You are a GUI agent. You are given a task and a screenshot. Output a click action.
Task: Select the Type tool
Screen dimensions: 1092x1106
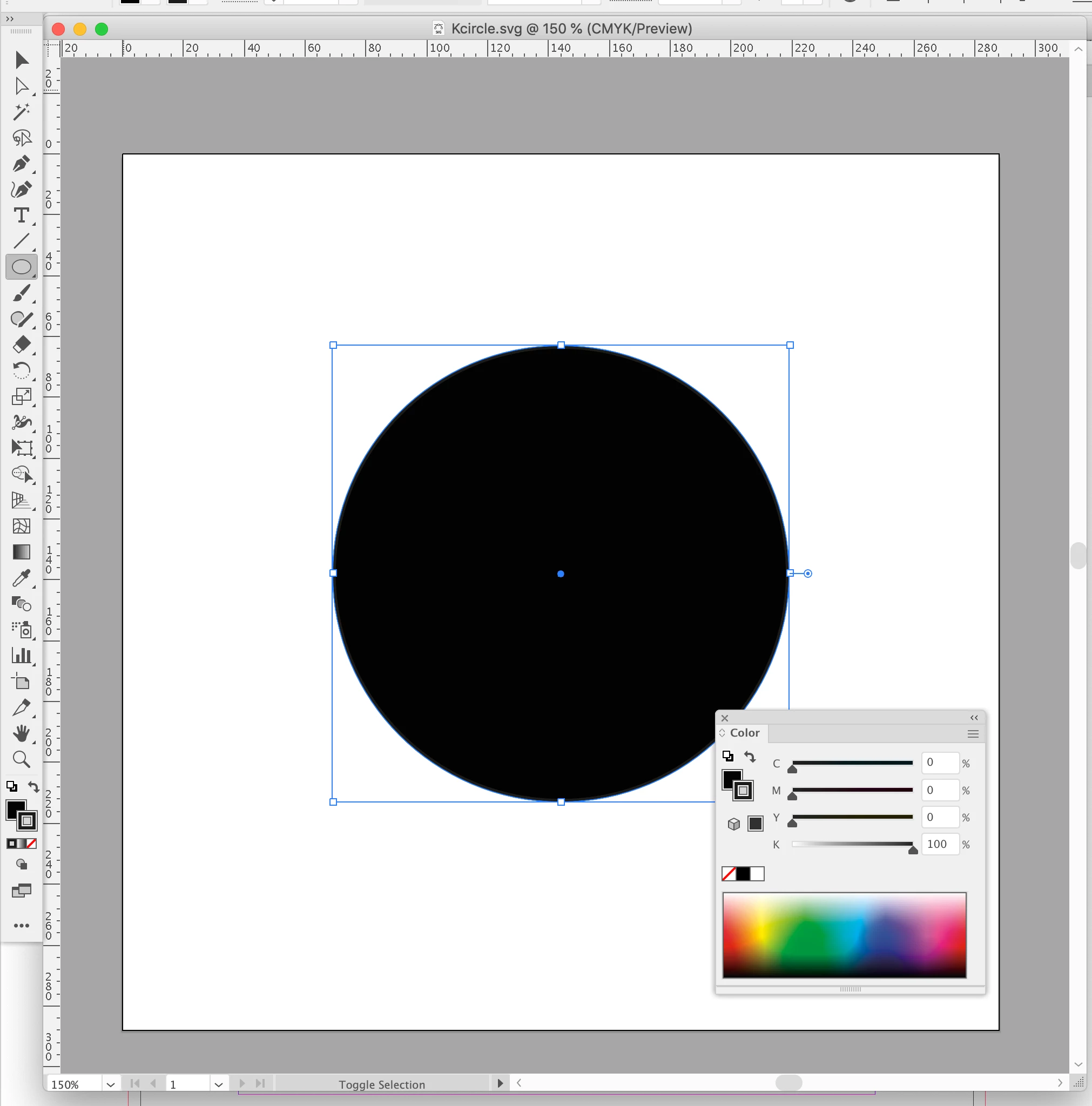point(21,215)
